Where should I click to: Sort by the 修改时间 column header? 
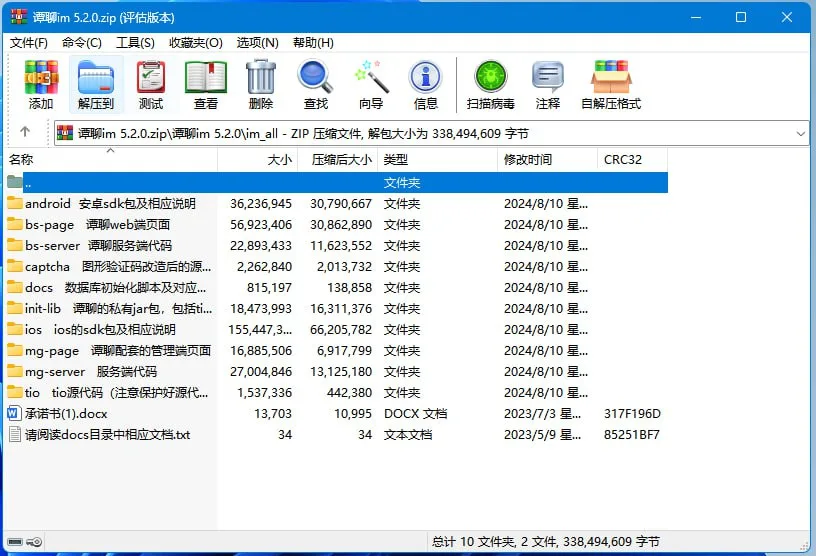[x=547, y=159]
